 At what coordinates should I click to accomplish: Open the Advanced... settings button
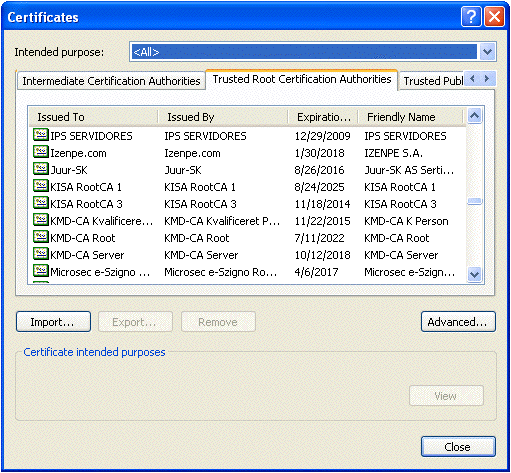[458, 322]
